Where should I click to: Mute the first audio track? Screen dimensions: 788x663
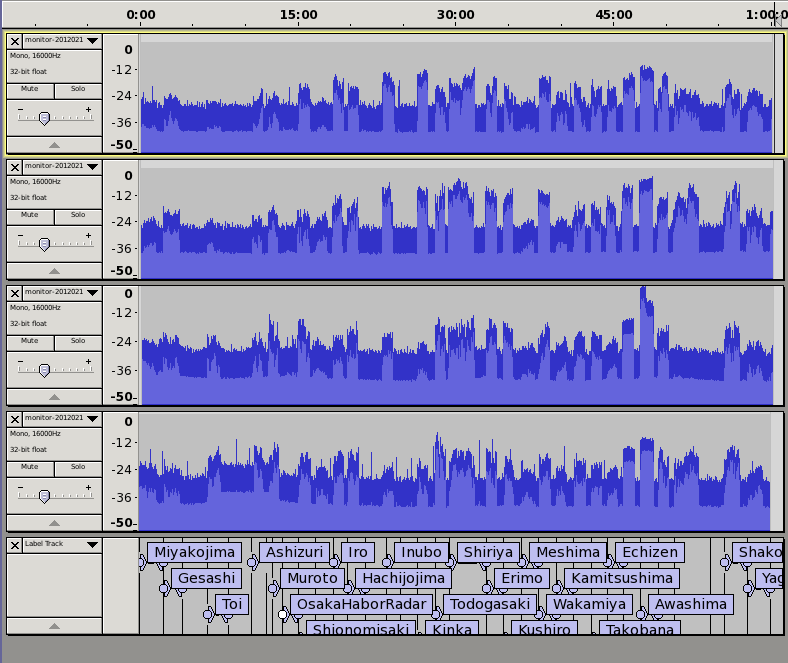tap(30, 89)
